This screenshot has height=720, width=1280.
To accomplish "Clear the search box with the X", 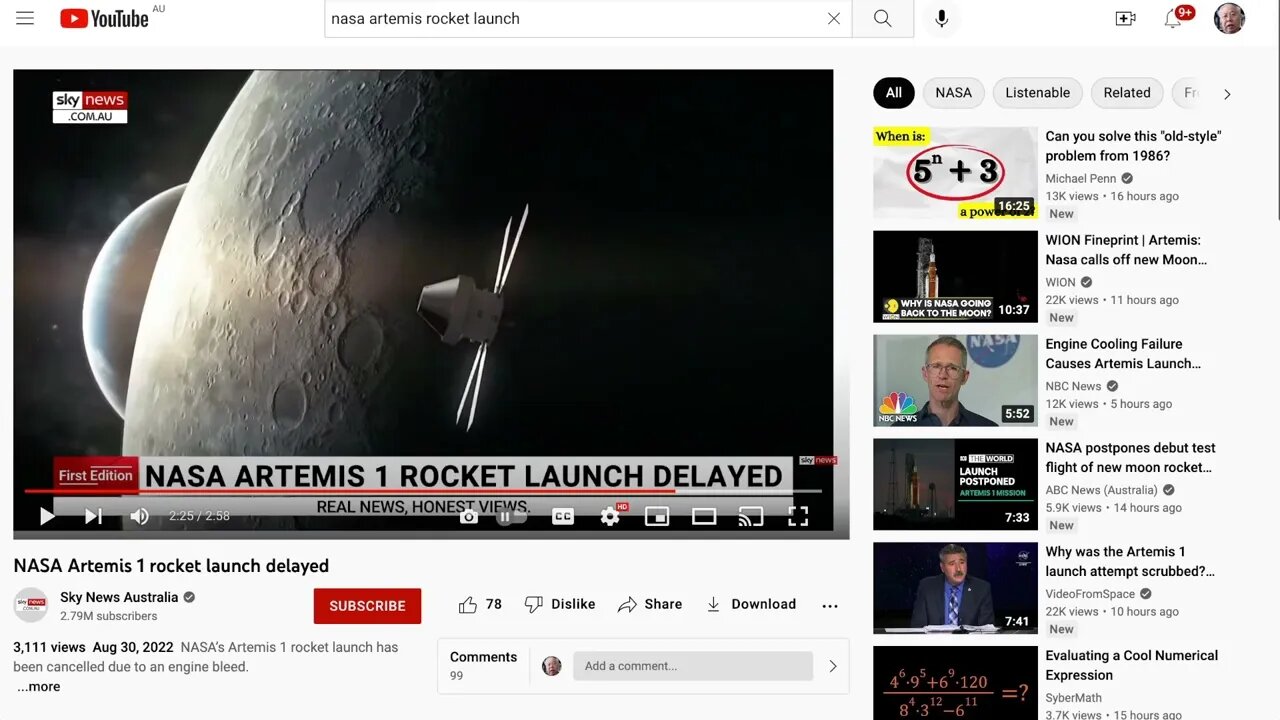I will click(833, 18).
